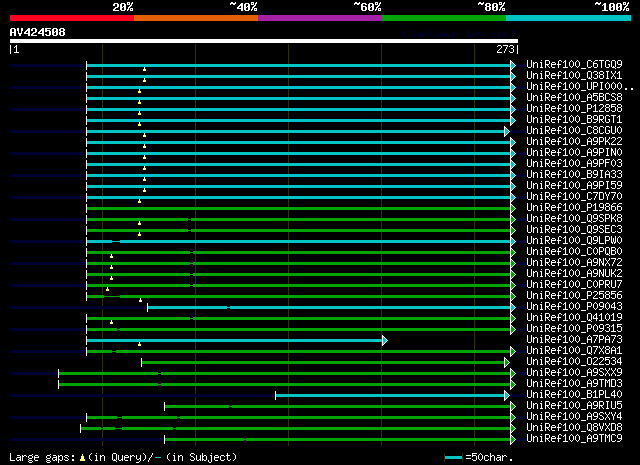Select the cyan alignment bar of UniRef100_P09043
Screen dimensions: 640x465
[x=329, y=307]
